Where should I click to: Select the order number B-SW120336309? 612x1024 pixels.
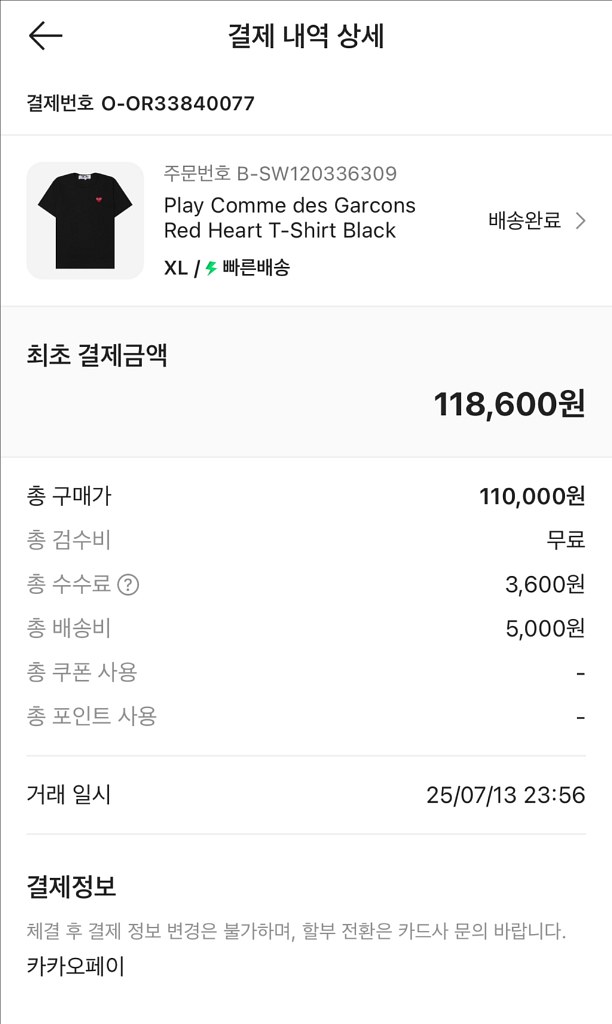[316, 174]
